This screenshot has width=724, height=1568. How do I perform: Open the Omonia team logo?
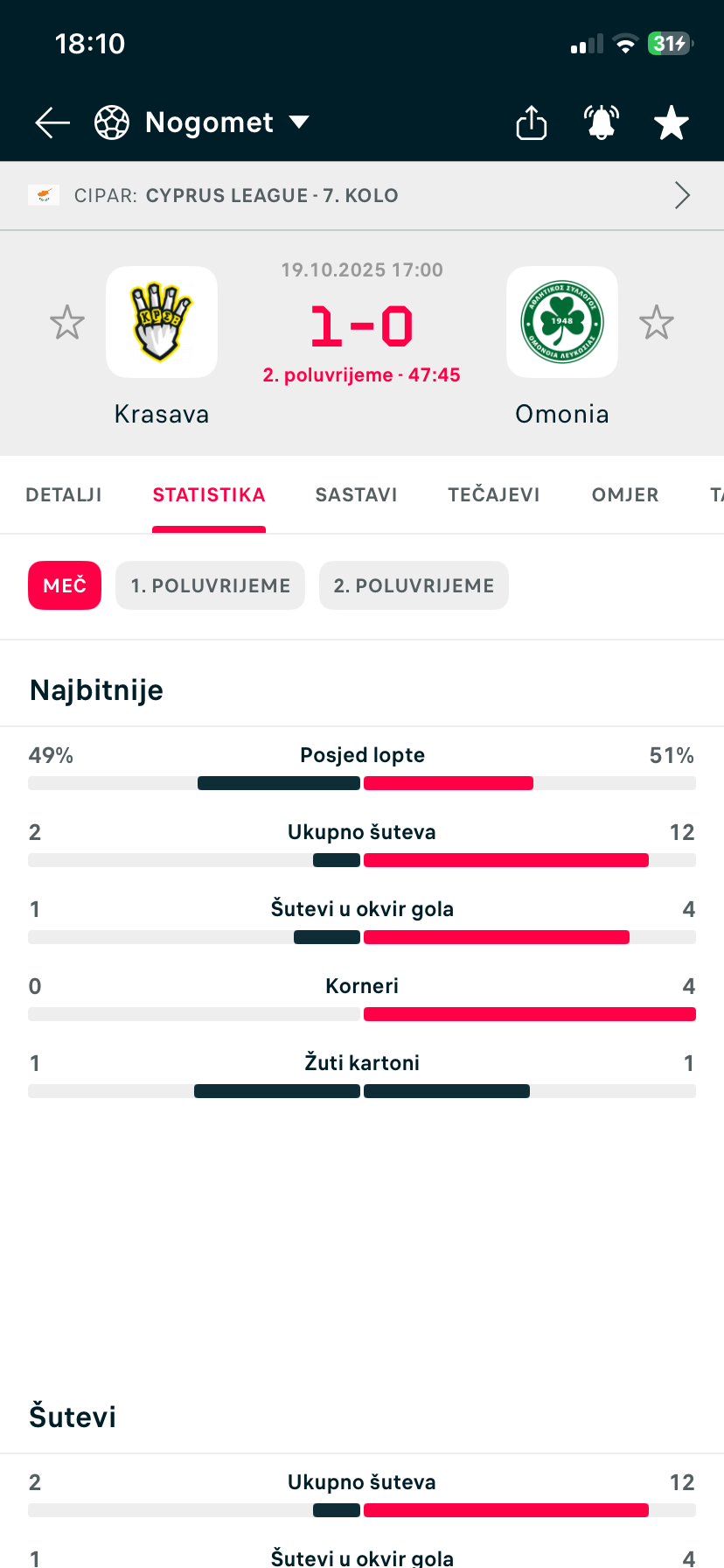[x=562, y=322]
